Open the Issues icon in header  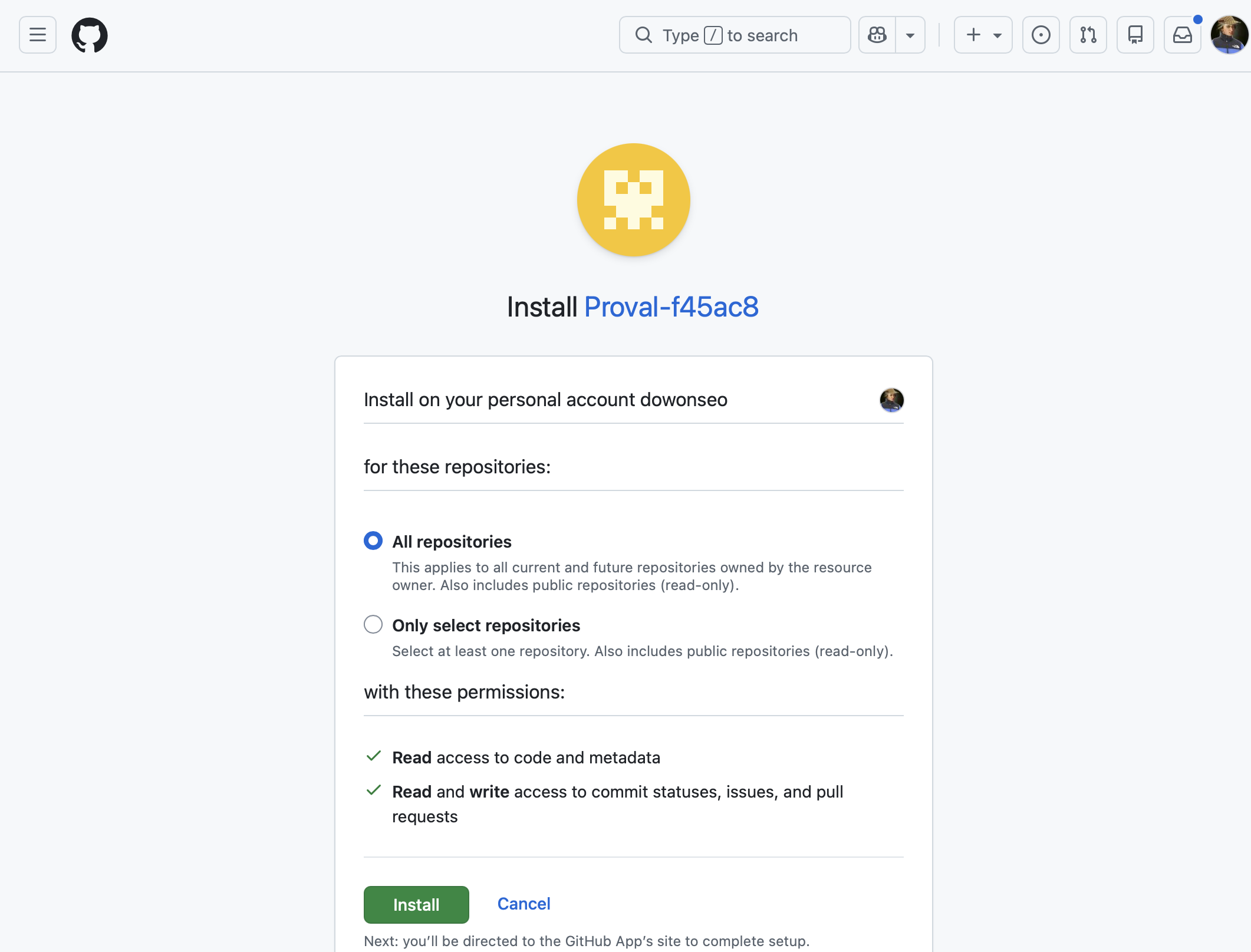1041,35
